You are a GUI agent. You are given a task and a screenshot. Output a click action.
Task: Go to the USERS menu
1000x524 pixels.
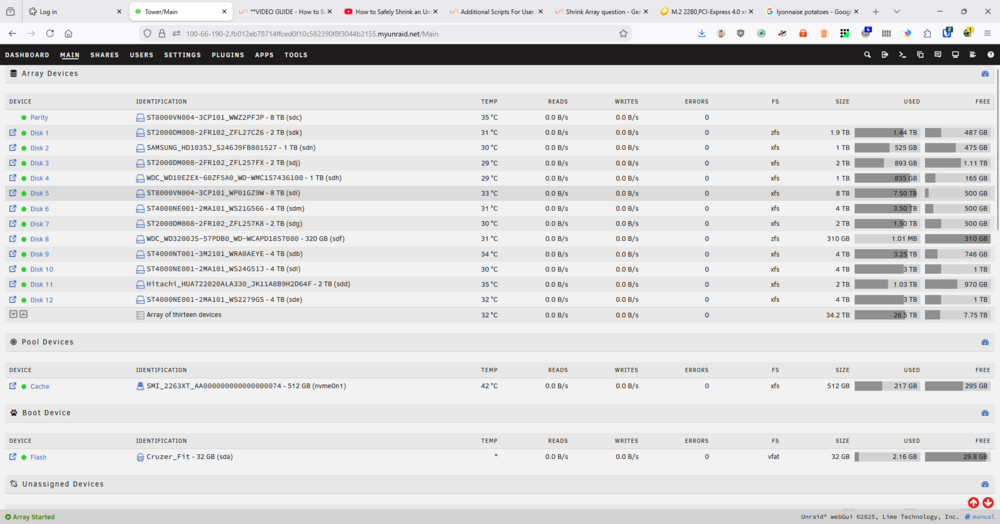[x=142, y=55]
